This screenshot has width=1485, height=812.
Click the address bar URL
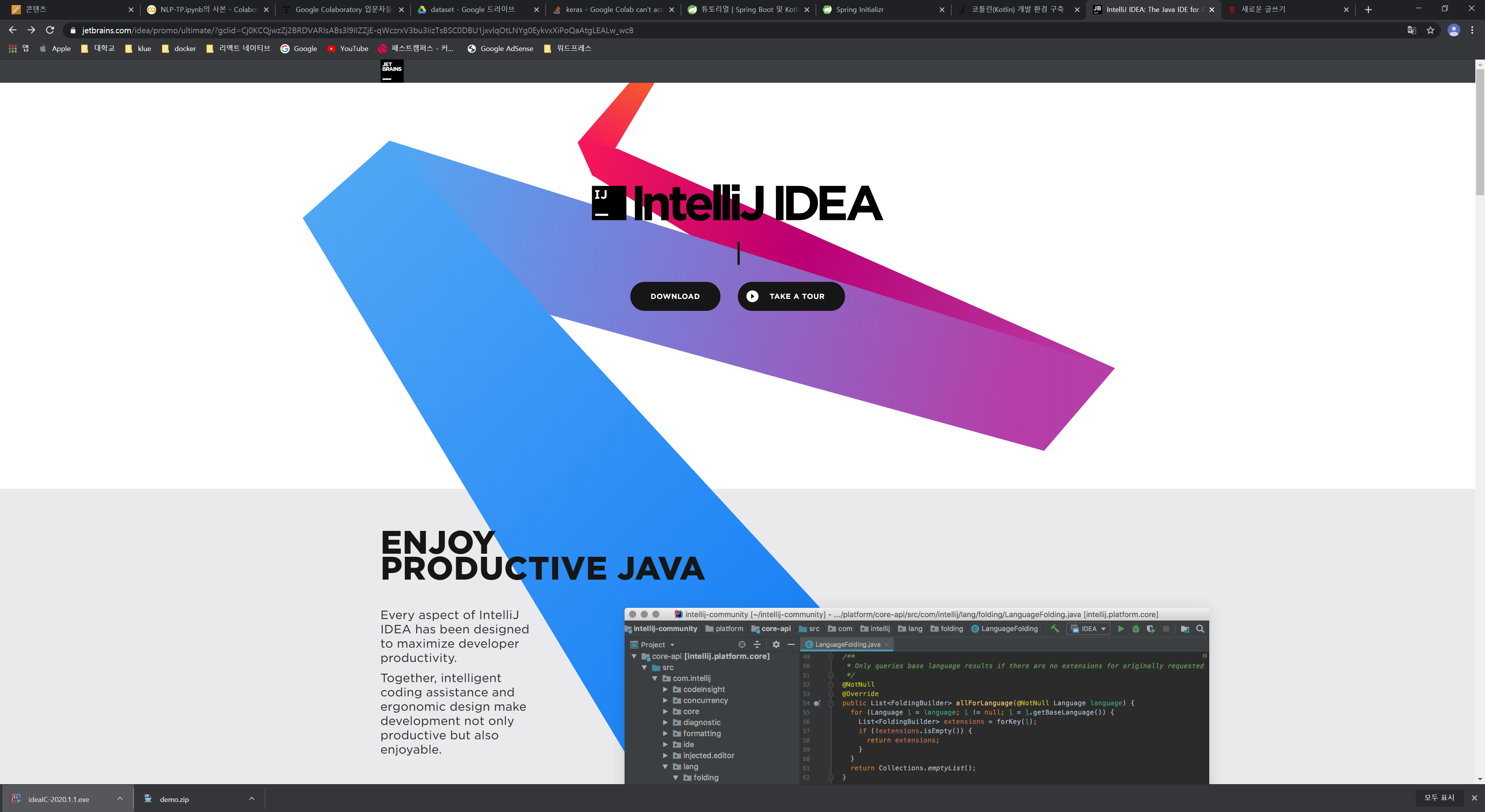click(x=357, y=30)
